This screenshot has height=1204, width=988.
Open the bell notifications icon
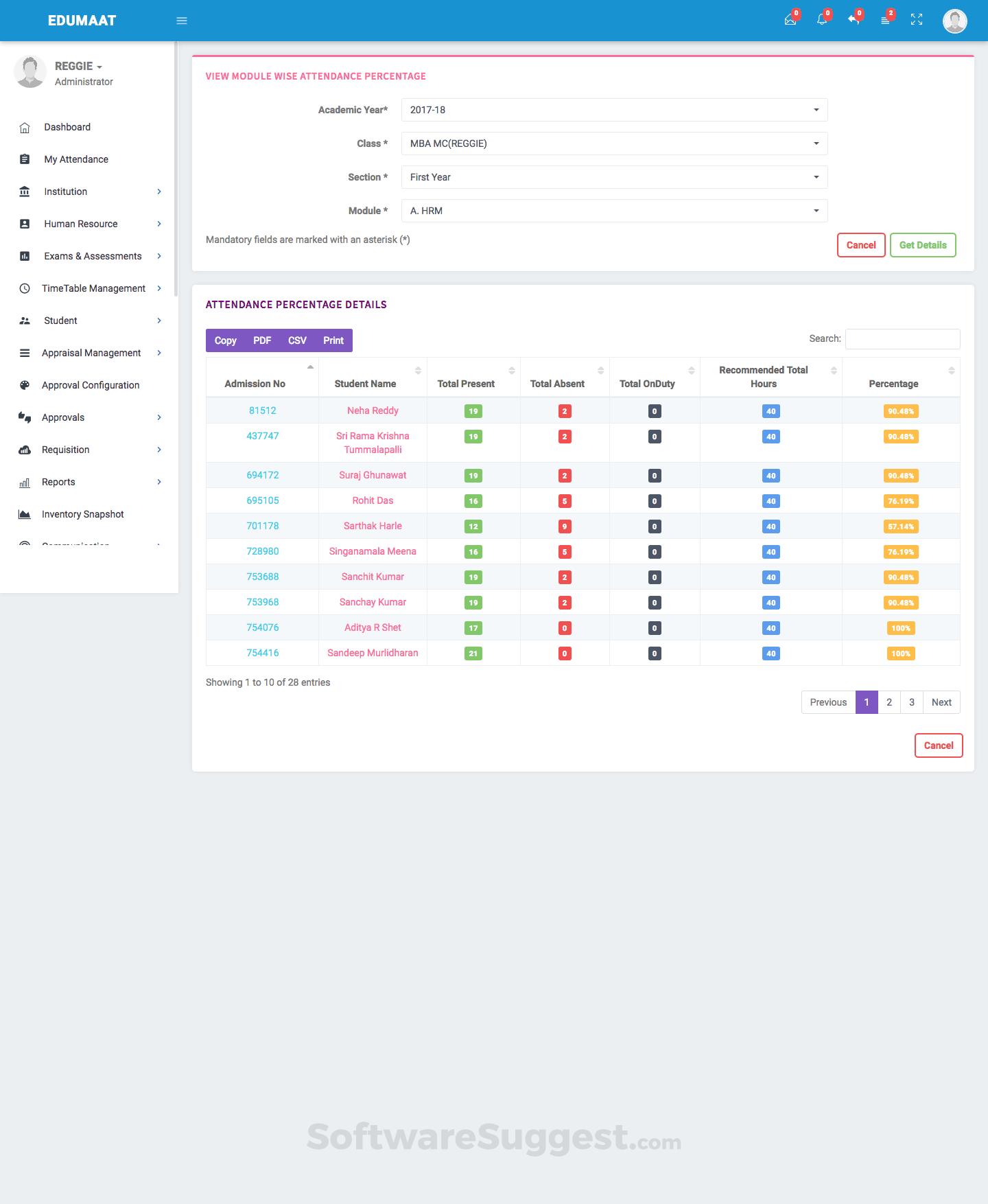click(x=822, y=20)
